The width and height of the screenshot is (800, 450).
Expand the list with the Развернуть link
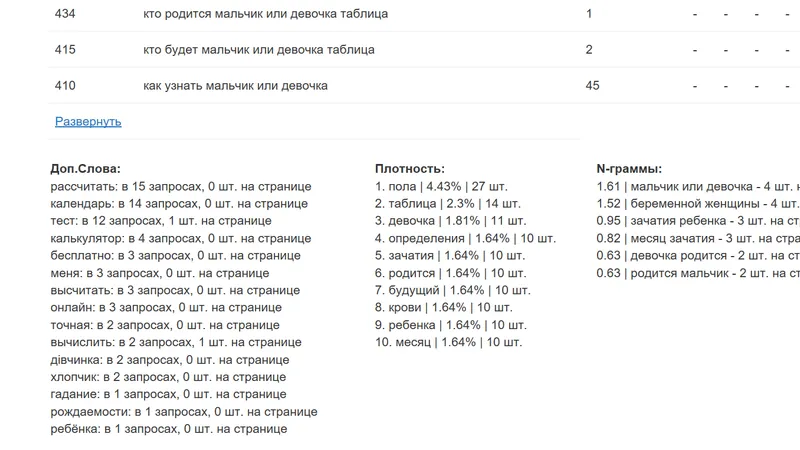(x=88, y=121)
